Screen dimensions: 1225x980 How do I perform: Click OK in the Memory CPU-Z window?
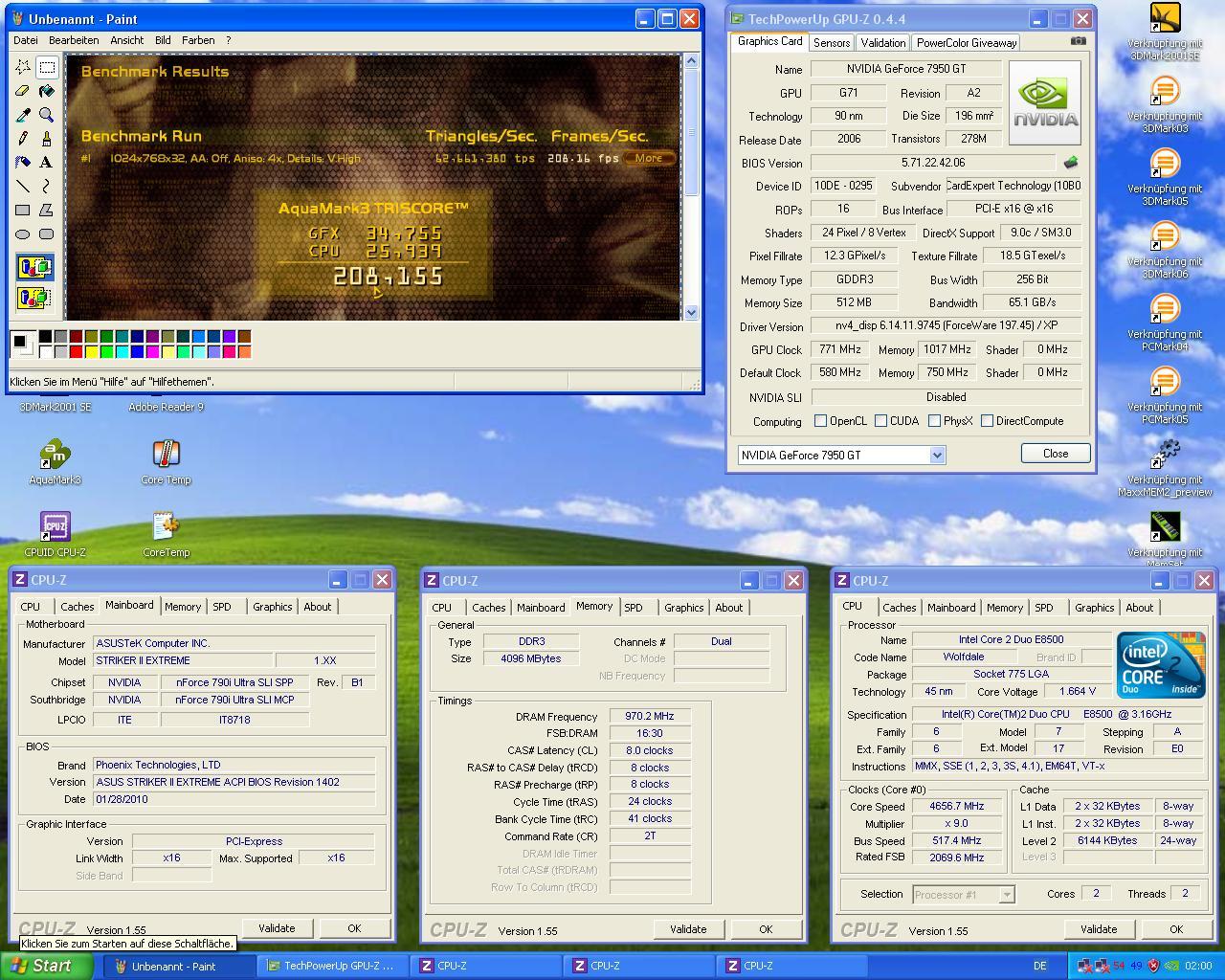pos(766,929)
